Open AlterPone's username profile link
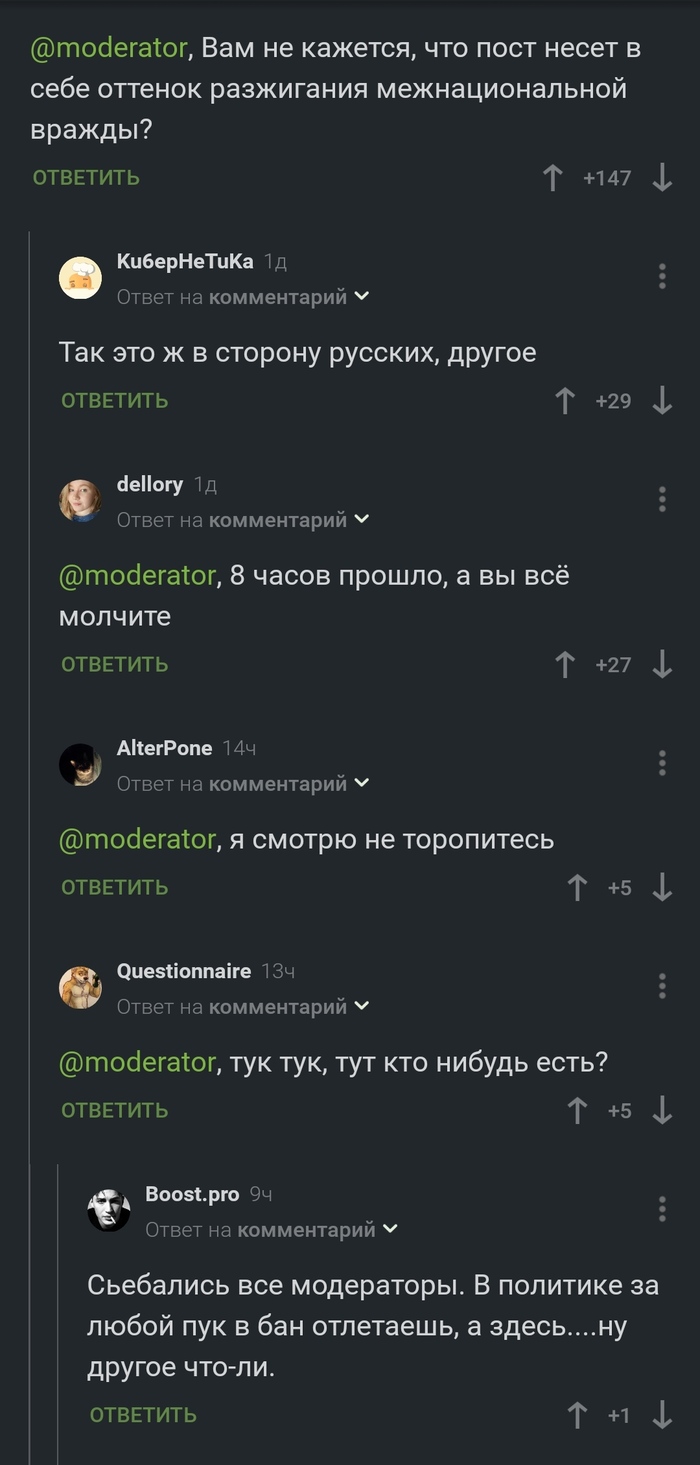This screenshot has height=1465, width=700. 164,748
